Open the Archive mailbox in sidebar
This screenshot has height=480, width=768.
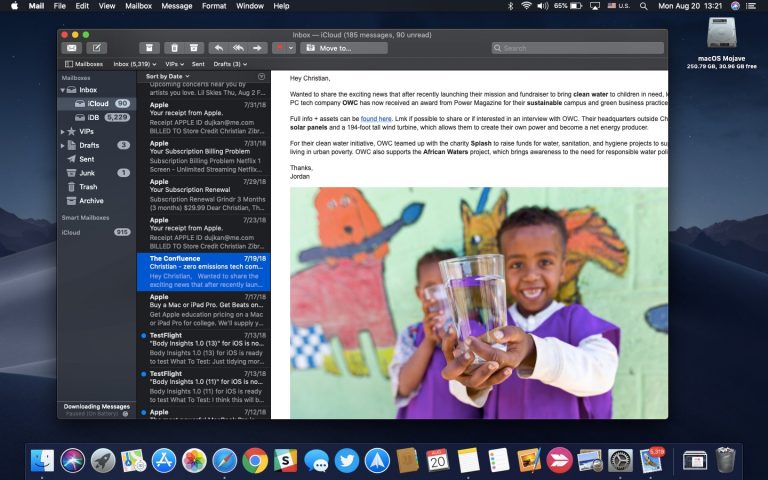(97, 201)
